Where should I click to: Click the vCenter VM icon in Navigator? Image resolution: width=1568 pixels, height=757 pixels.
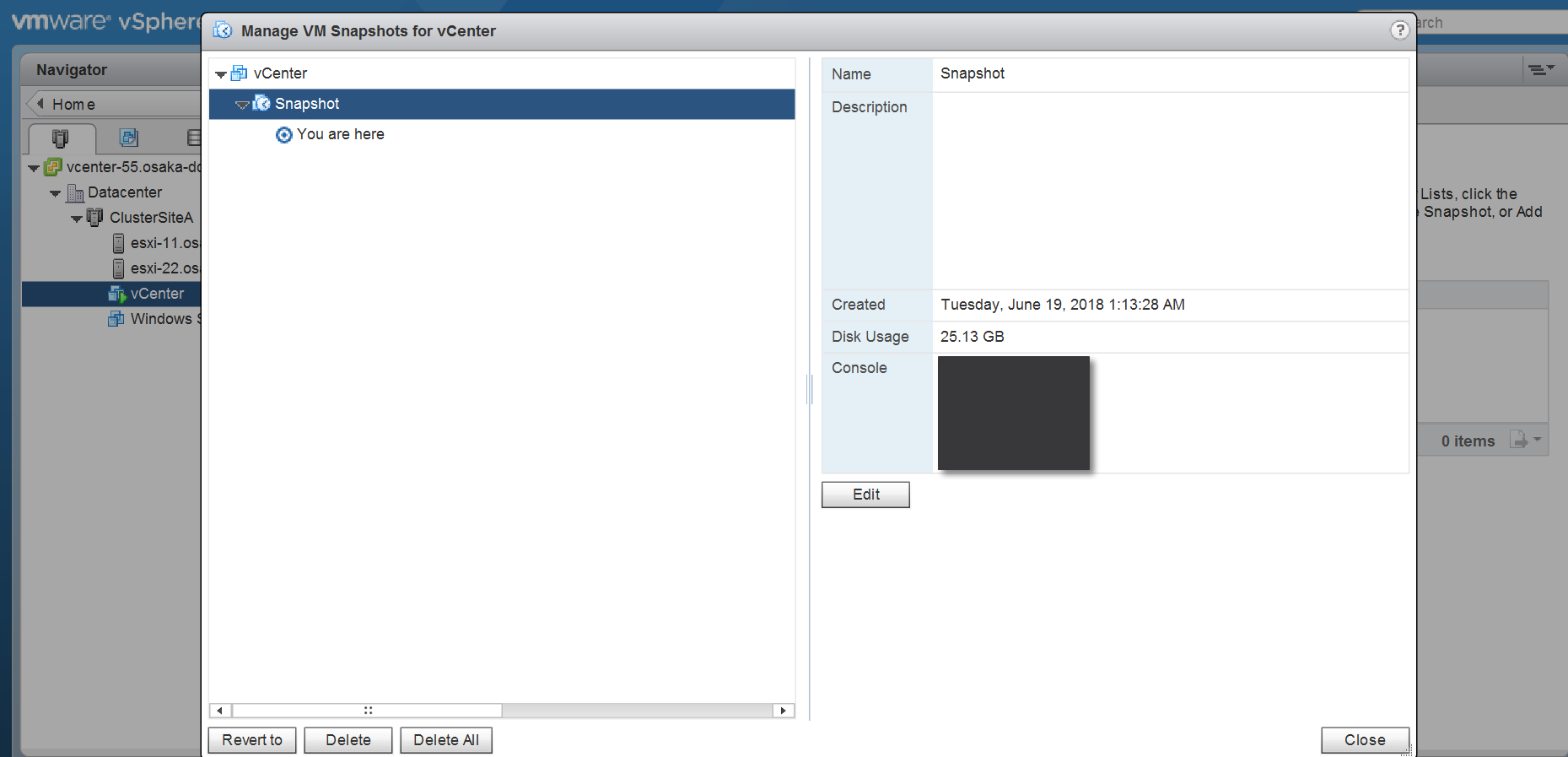tap(116, 294)
